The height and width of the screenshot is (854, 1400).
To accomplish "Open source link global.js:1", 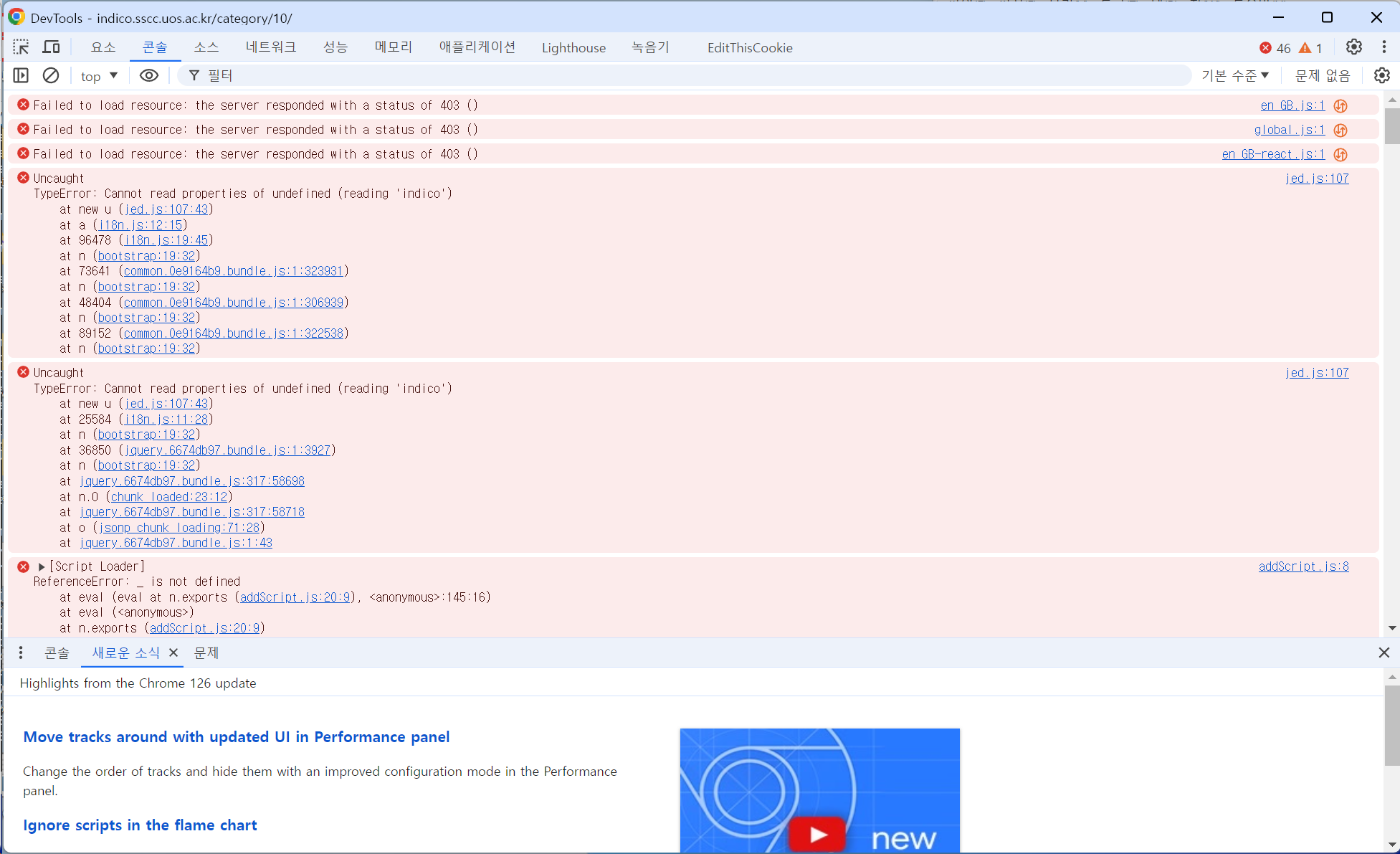I will [x=1289, y=130].
